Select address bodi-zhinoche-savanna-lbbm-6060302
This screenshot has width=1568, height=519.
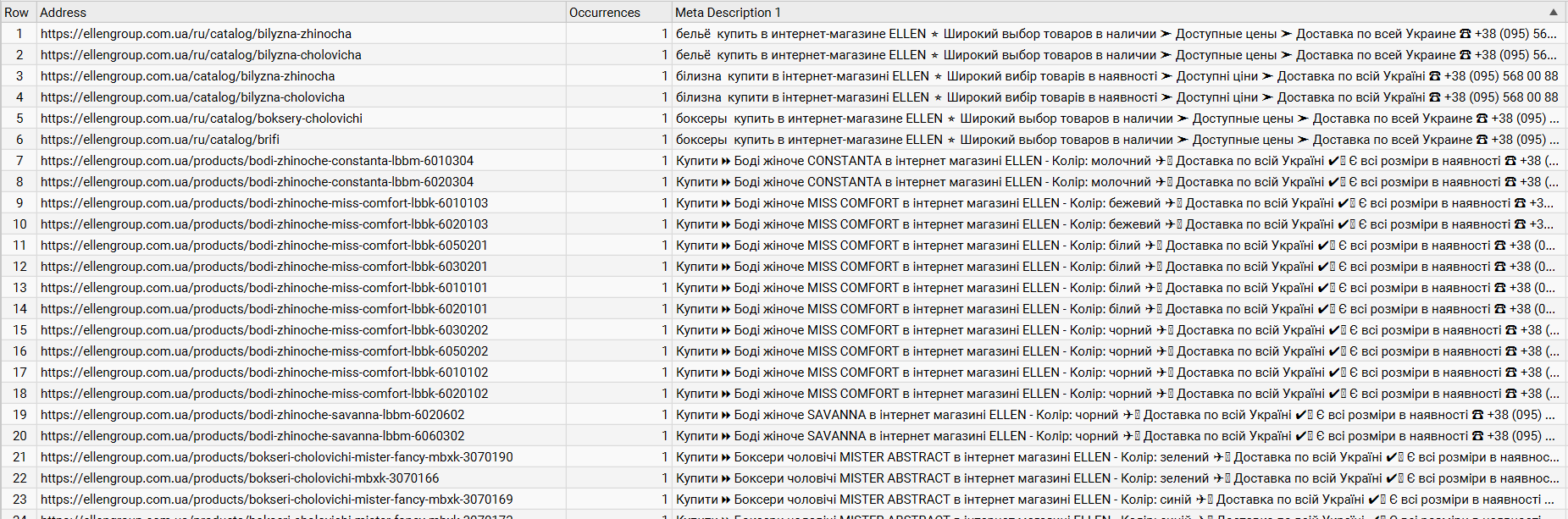coord(302,436)
